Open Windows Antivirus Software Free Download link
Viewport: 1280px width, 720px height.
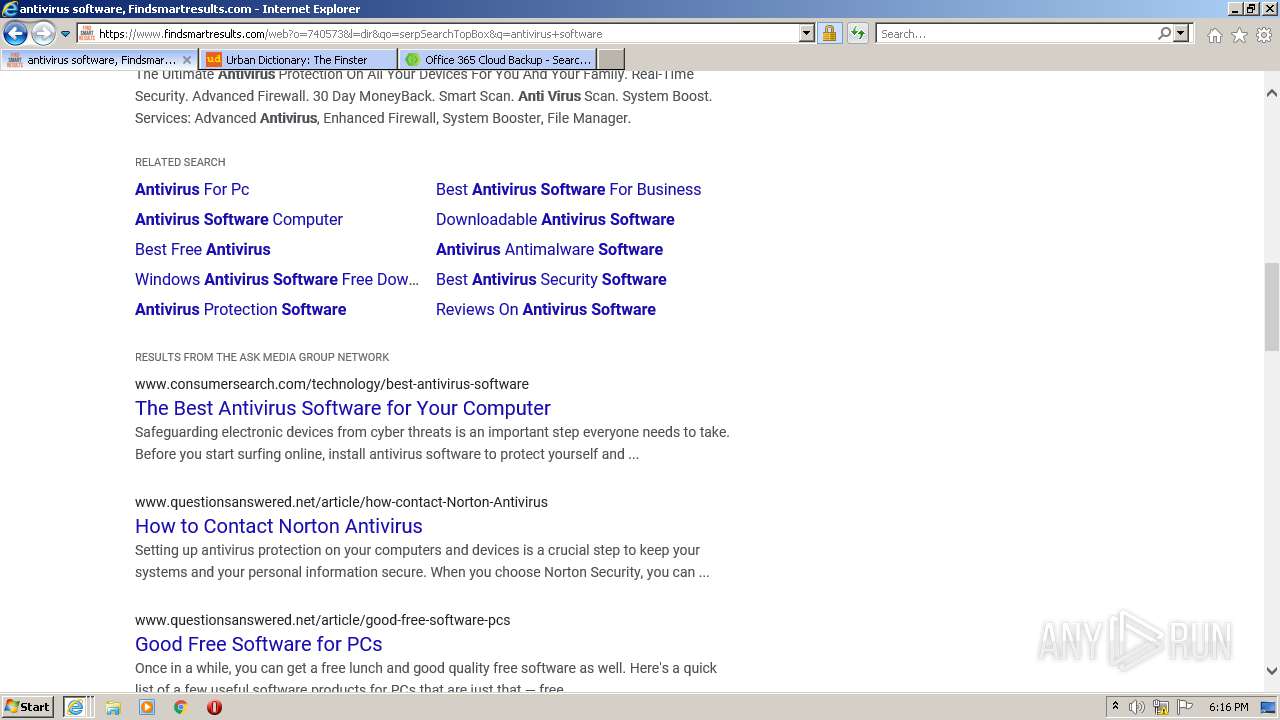[277, 279]
